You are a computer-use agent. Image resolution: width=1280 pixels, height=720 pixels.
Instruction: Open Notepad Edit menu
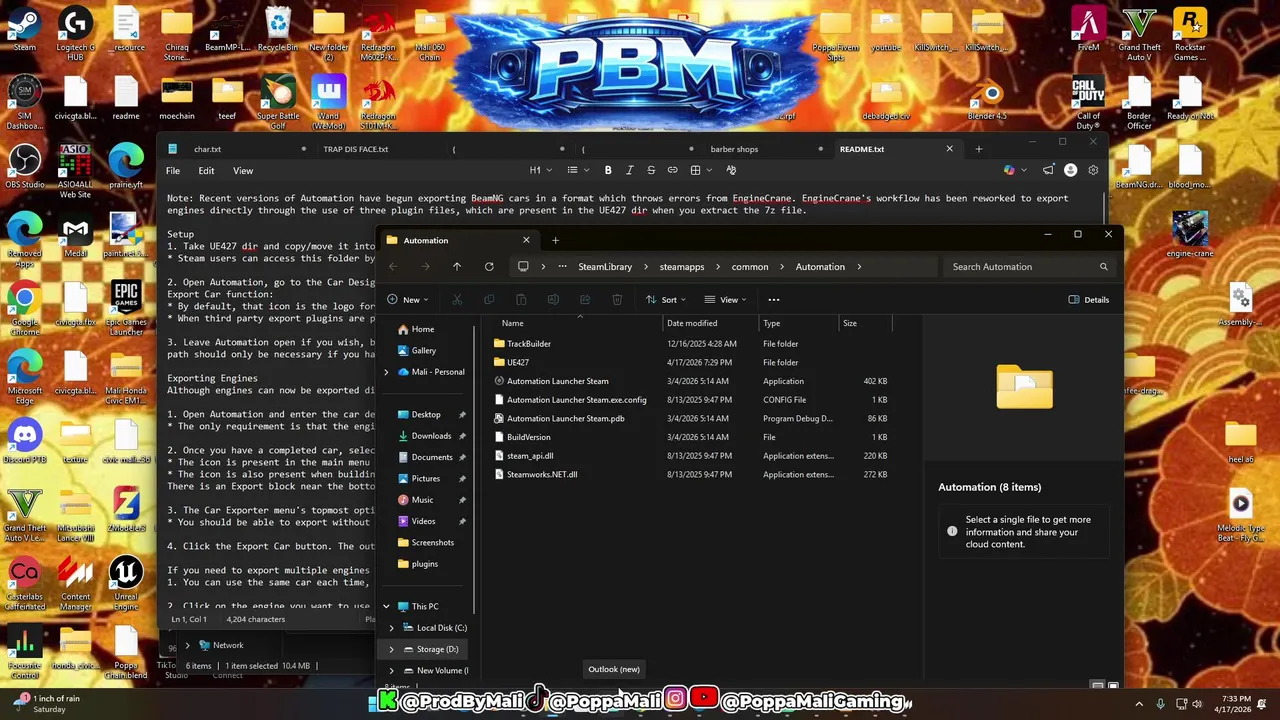(x=206, y=171)
